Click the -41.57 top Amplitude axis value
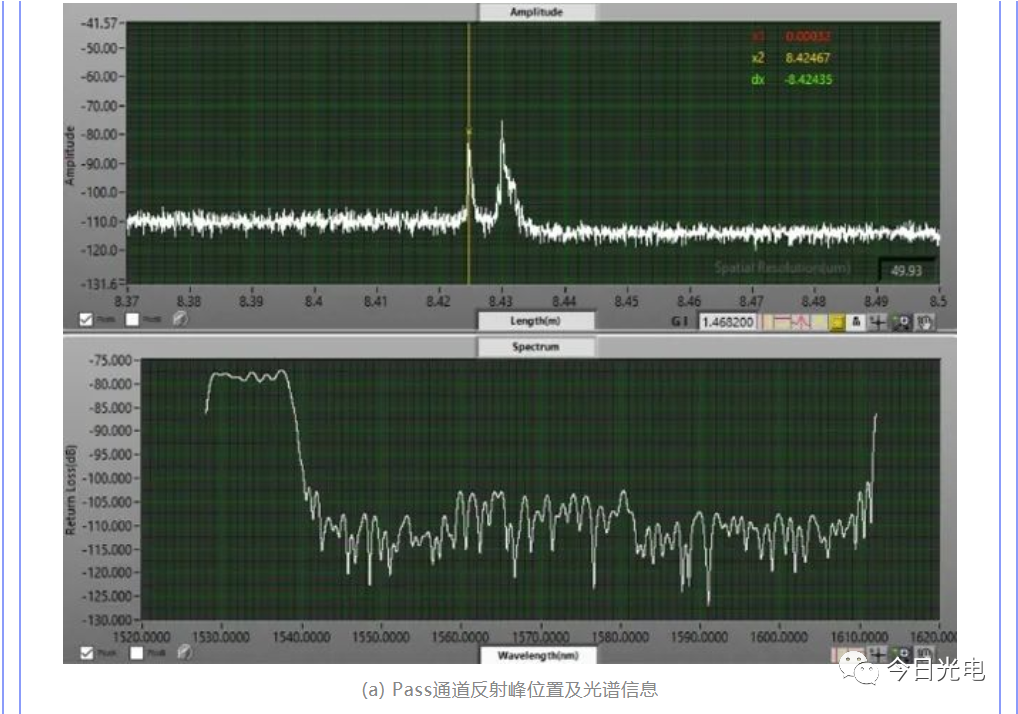The image size is (1018, 714). (99, 23)
